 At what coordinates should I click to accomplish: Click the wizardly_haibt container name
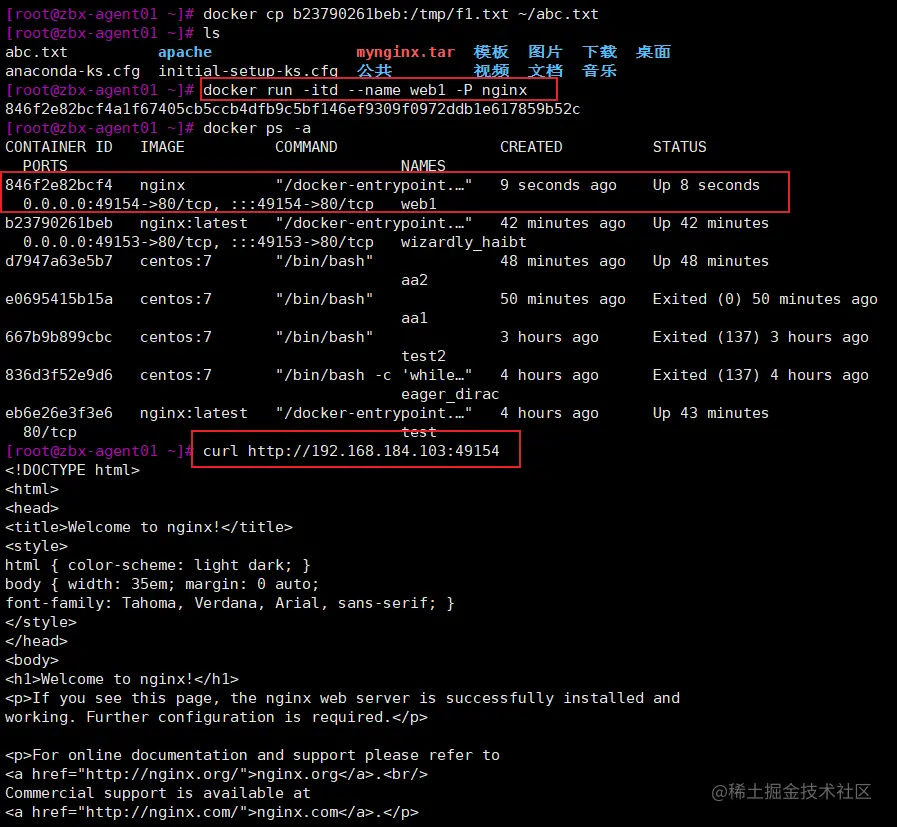pos(463,242)
